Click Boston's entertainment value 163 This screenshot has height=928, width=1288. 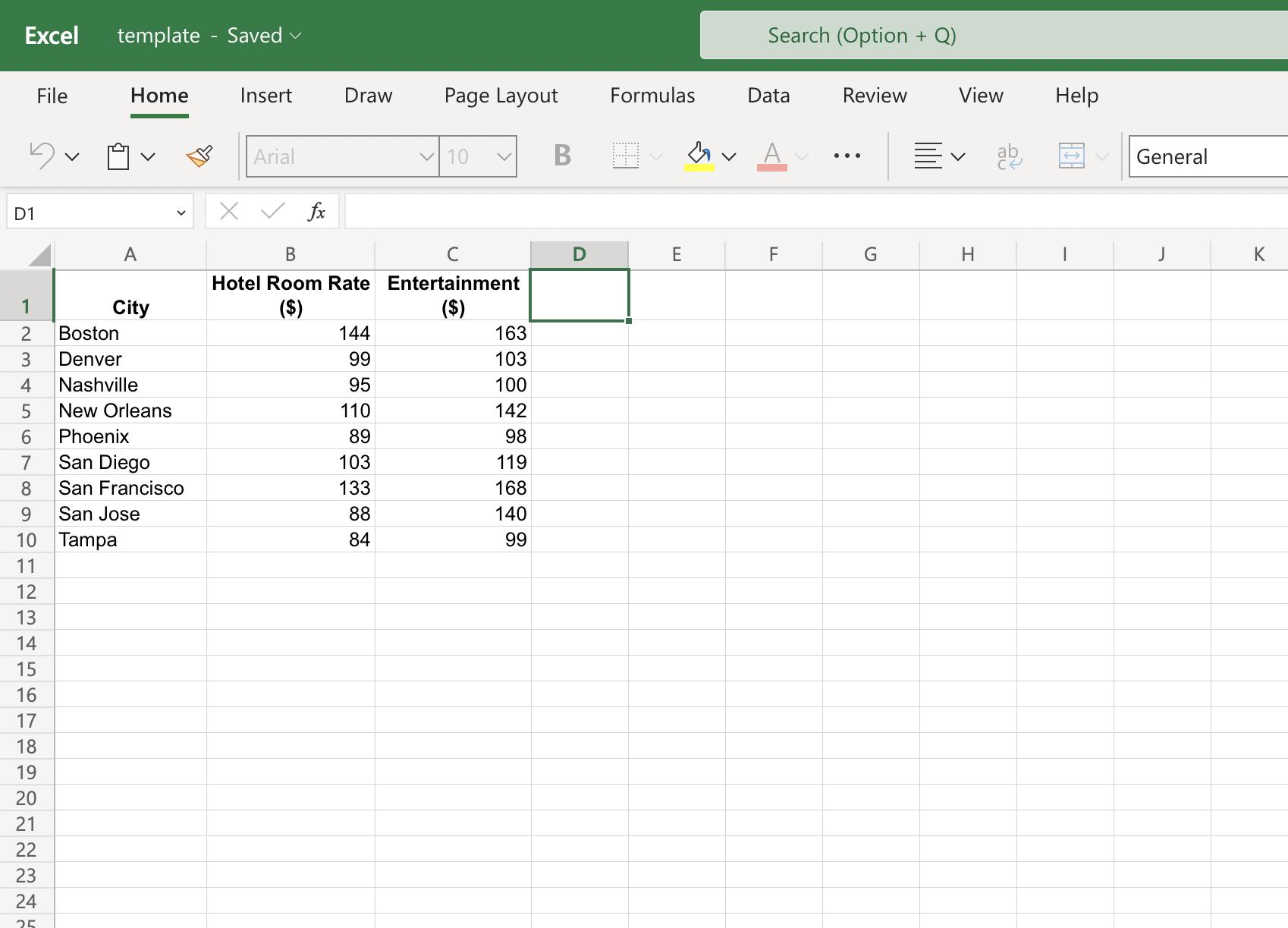[x=453, y=333]
